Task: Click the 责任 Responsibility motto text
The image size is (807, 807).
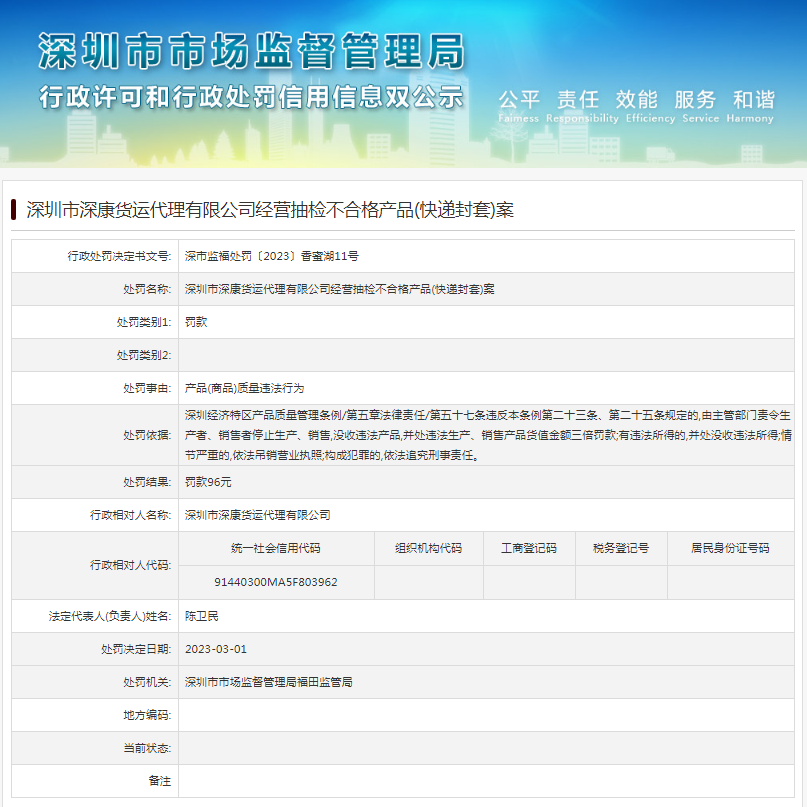Action: tap(582, 106)
